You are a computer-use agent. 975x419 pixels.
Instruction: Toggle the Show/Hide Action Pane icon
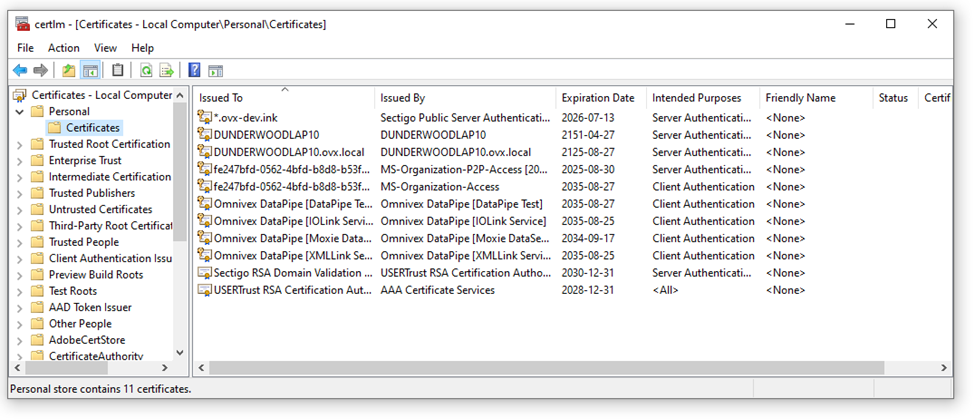(215, 70)
